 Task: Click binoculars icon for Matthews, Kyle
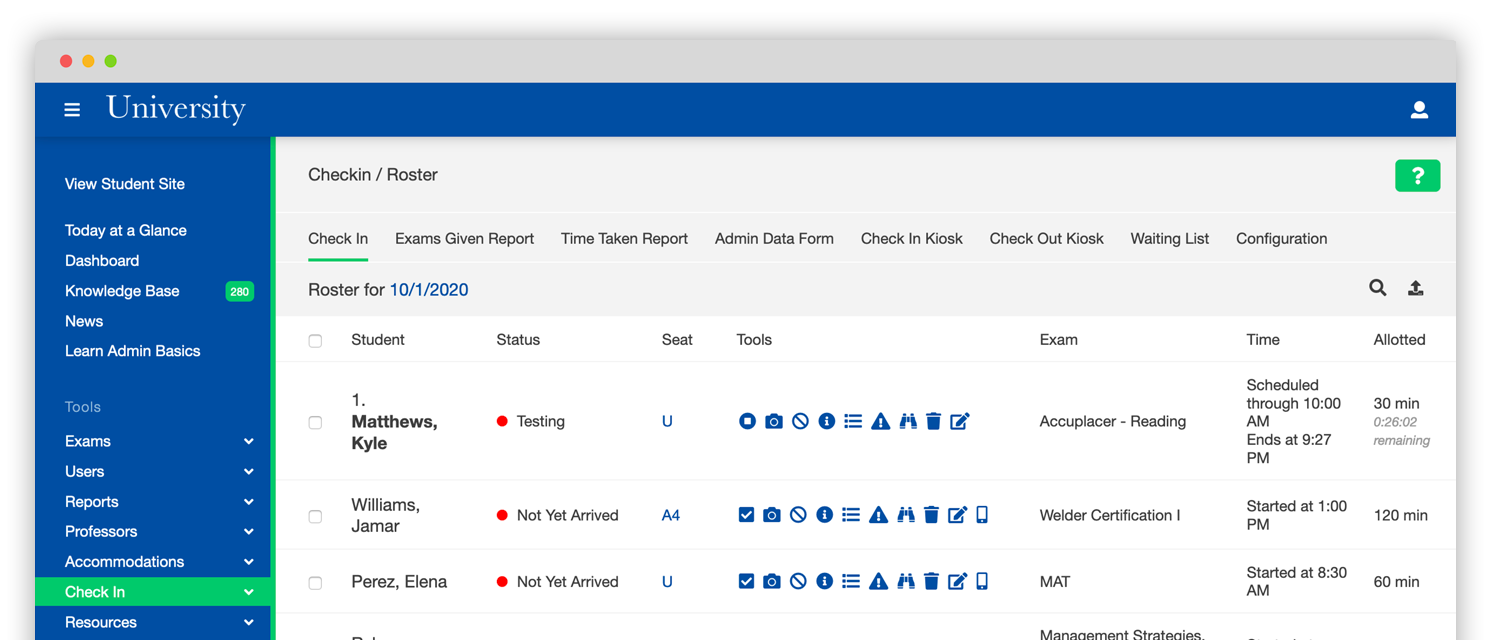coord(907,422)
